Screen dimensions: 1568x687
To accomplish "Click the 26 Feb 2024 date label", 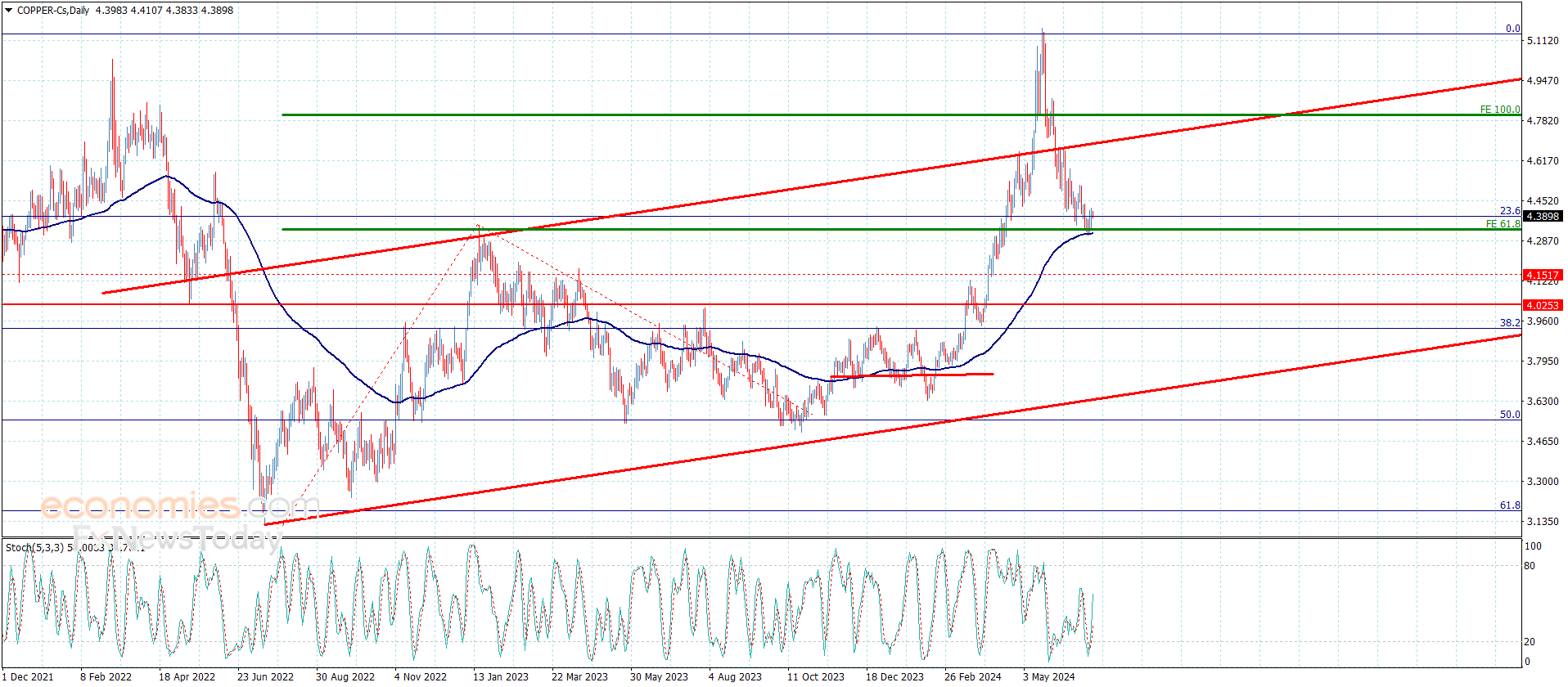I will [x=973, y=677].
